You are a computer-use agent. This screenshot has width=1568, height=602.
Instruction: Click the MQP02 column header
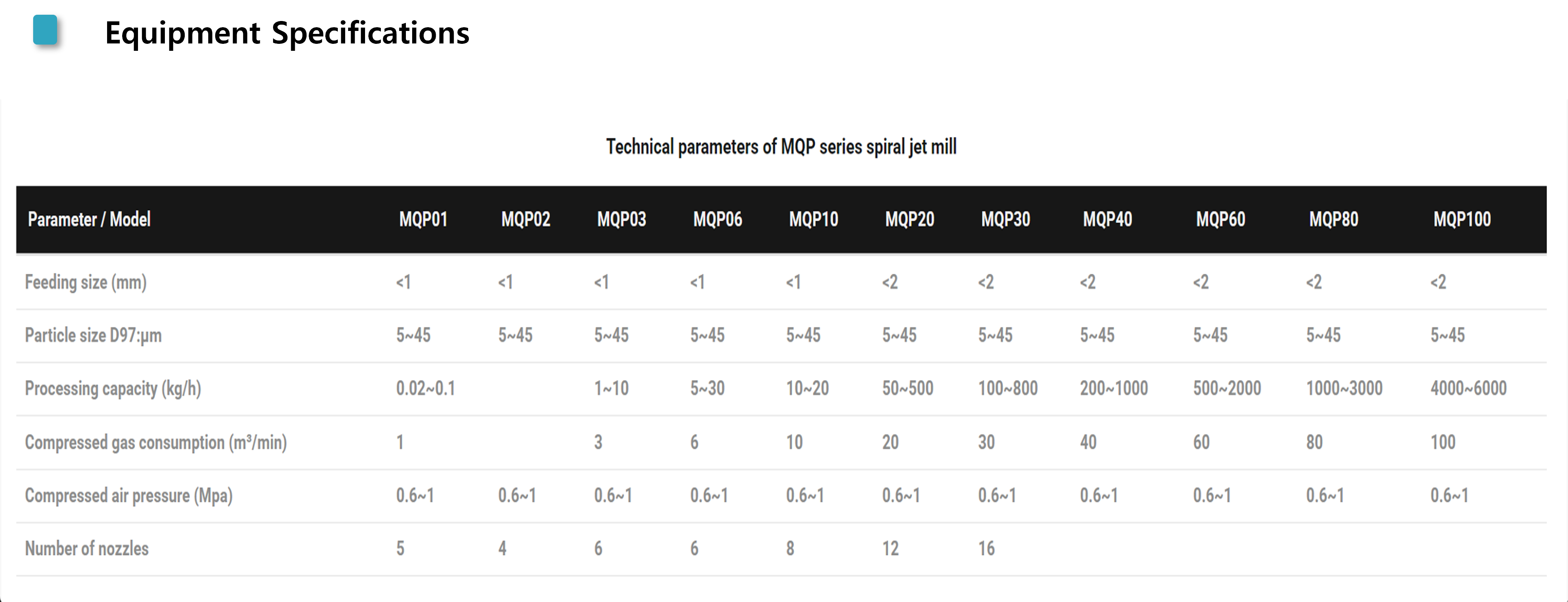click(x=525, y=219)
